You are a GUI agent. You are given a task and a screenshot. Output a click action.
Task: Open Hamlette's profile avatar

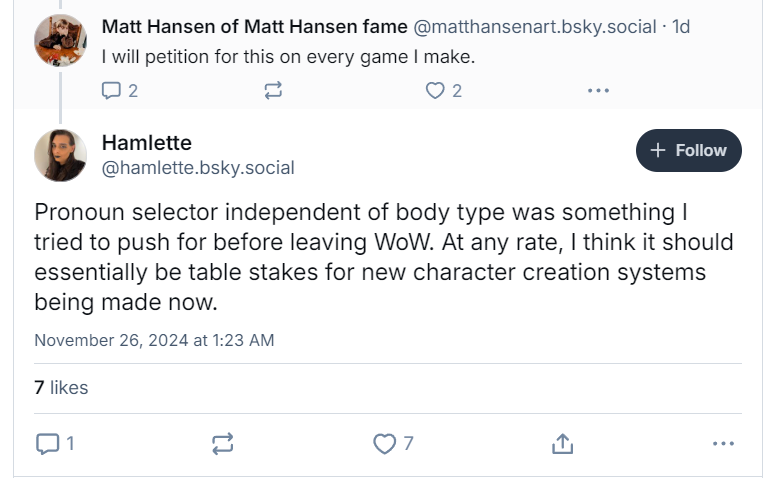tap(60, 155)
